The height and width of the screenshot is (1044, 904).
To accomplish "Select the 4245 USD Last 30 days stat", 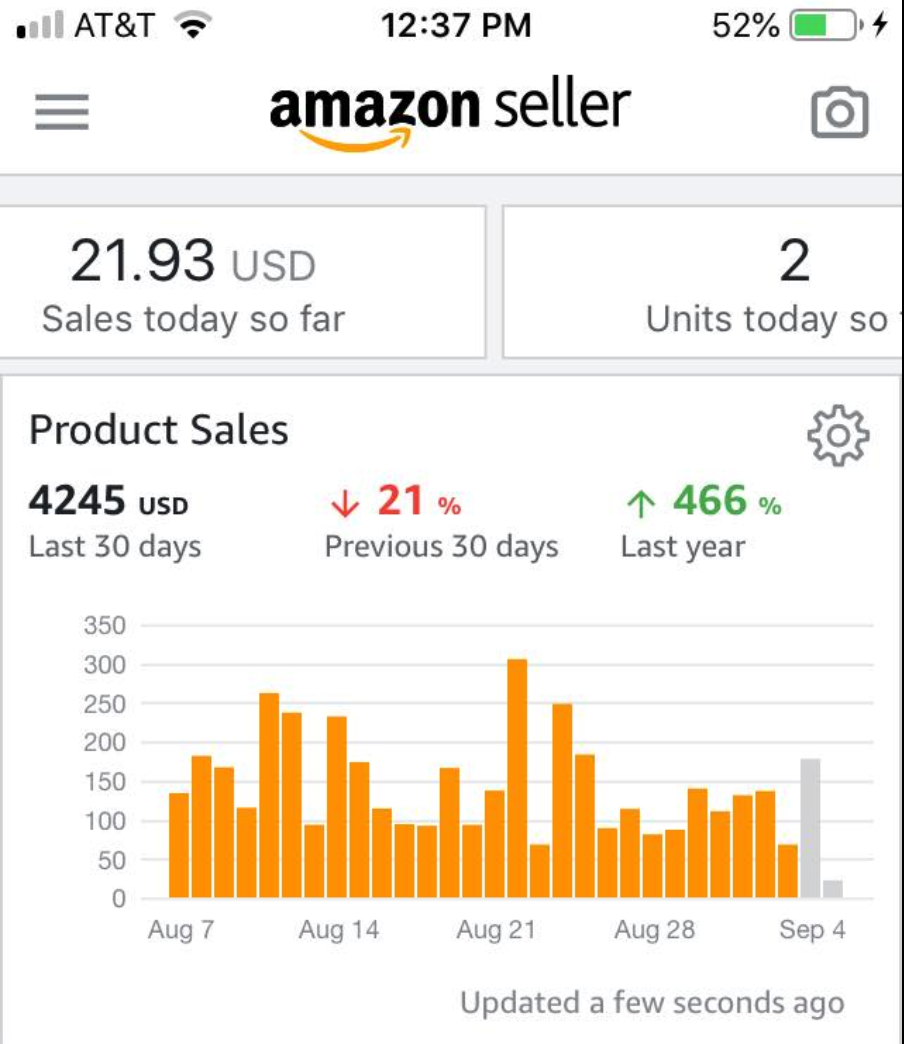I will point(114,521).
